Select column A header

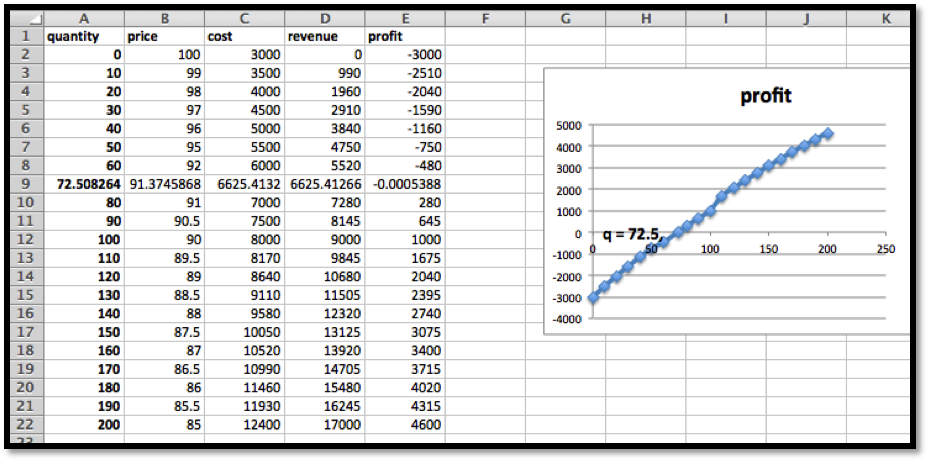[x=84, y=18]
